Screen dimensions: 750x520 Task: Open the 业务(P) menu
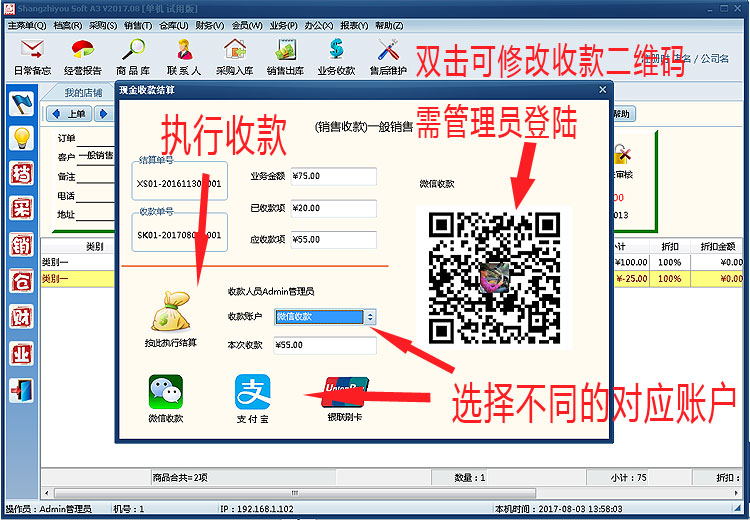[284, 25]
